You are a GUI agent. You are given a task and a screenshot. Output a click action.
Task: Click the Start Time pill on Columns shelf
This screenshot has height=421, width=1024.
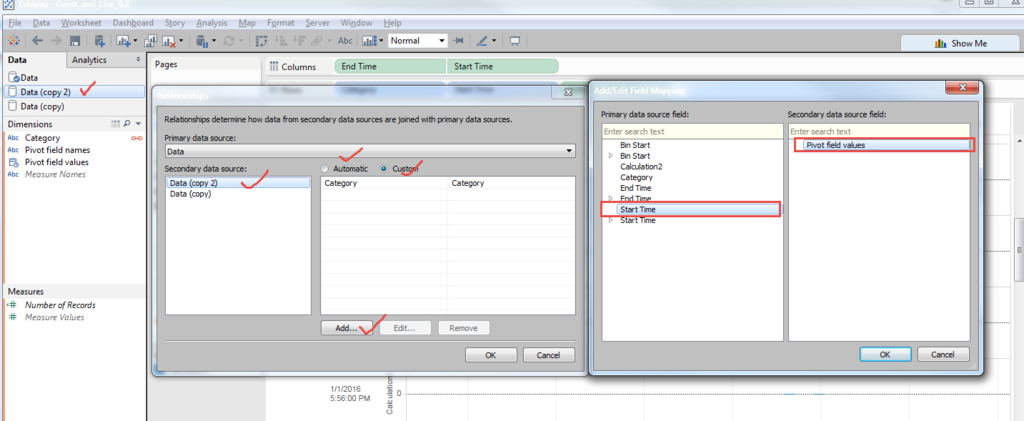pyautogui.click(x=503, y=67)
